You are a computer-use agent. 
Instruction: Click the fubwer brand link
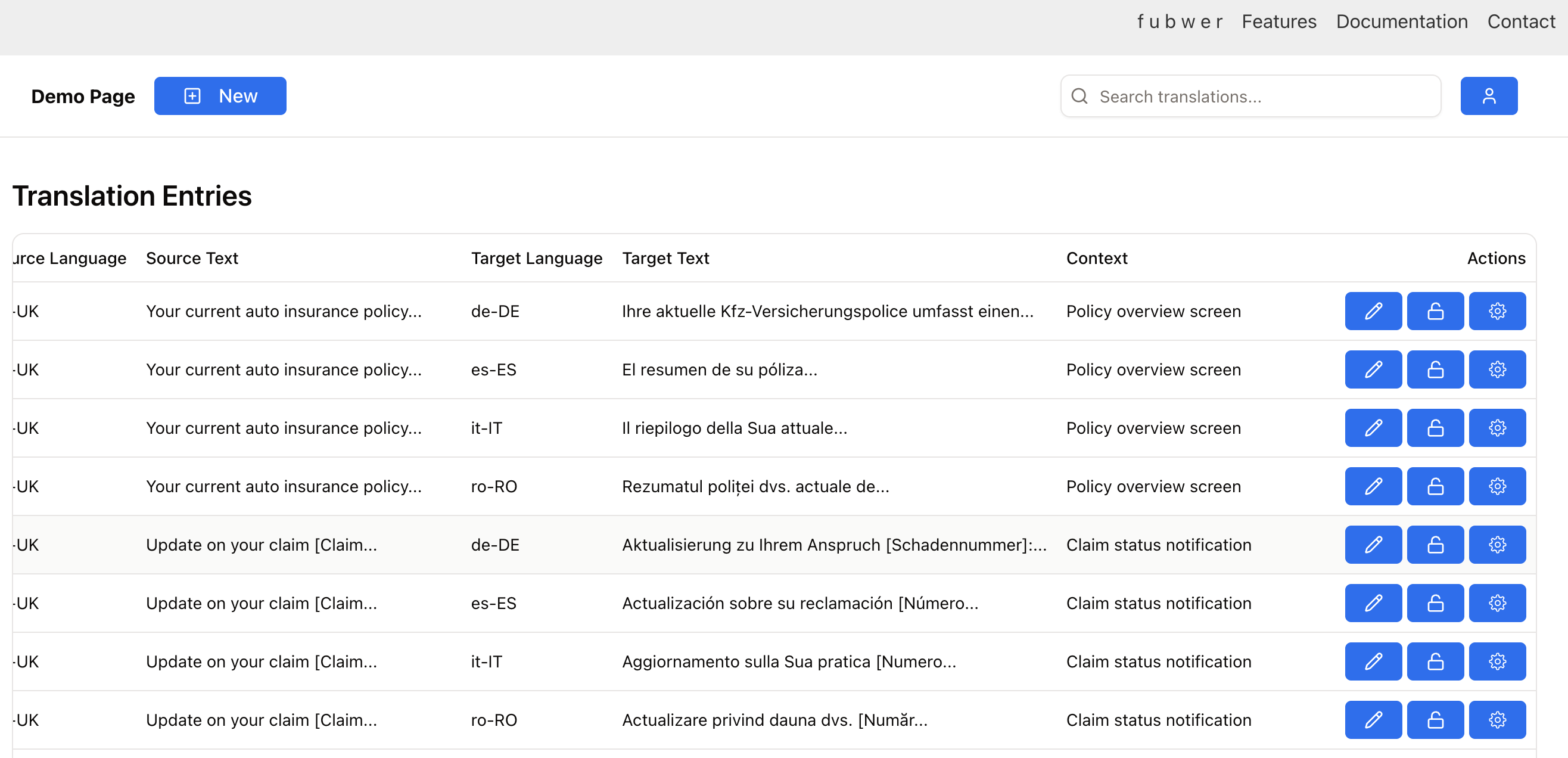coord(1179,22)
